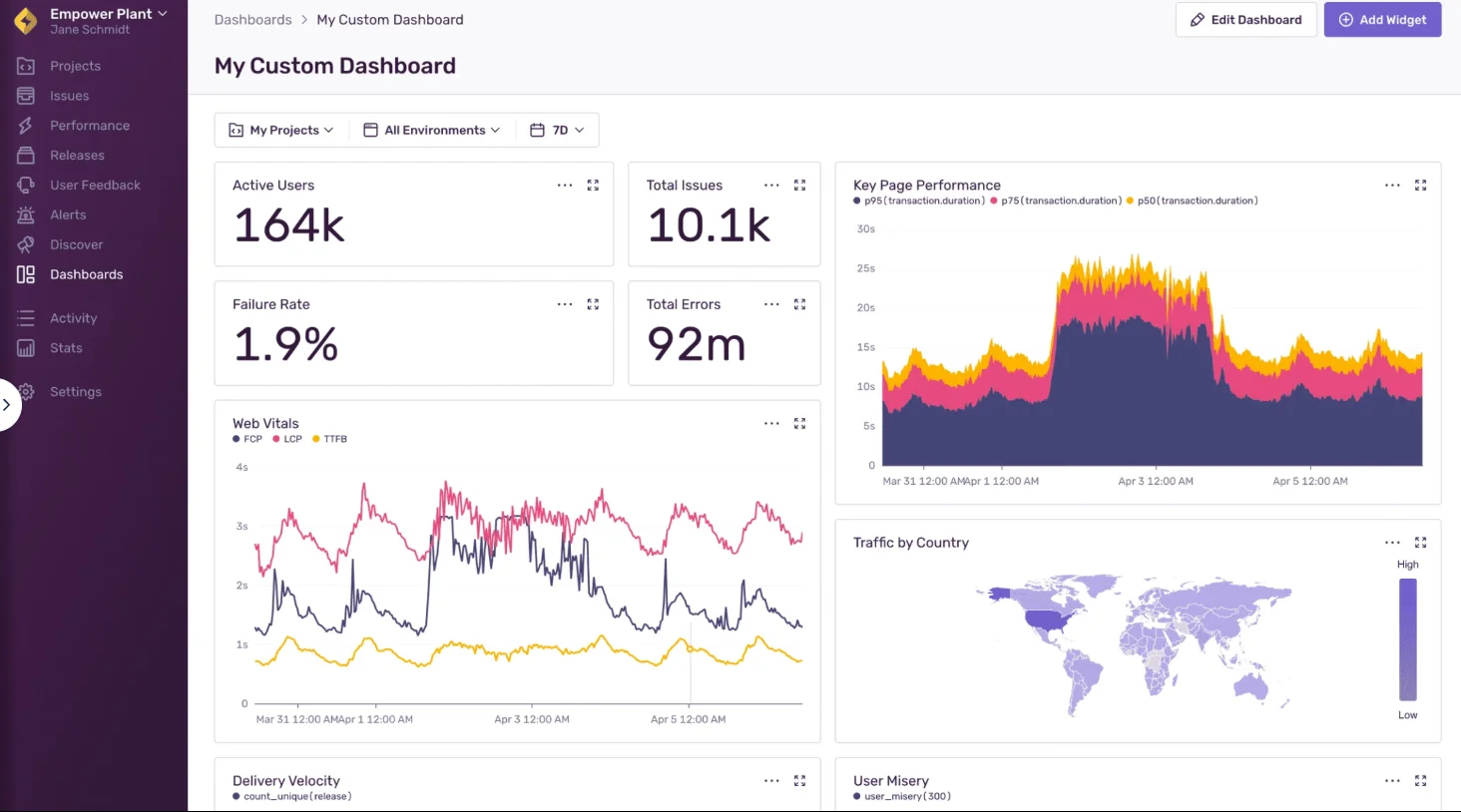This screenshot has width=1461, height=812.
Task: Expand Traffic by Country map fullscreen
Action: click(1420, 543)
